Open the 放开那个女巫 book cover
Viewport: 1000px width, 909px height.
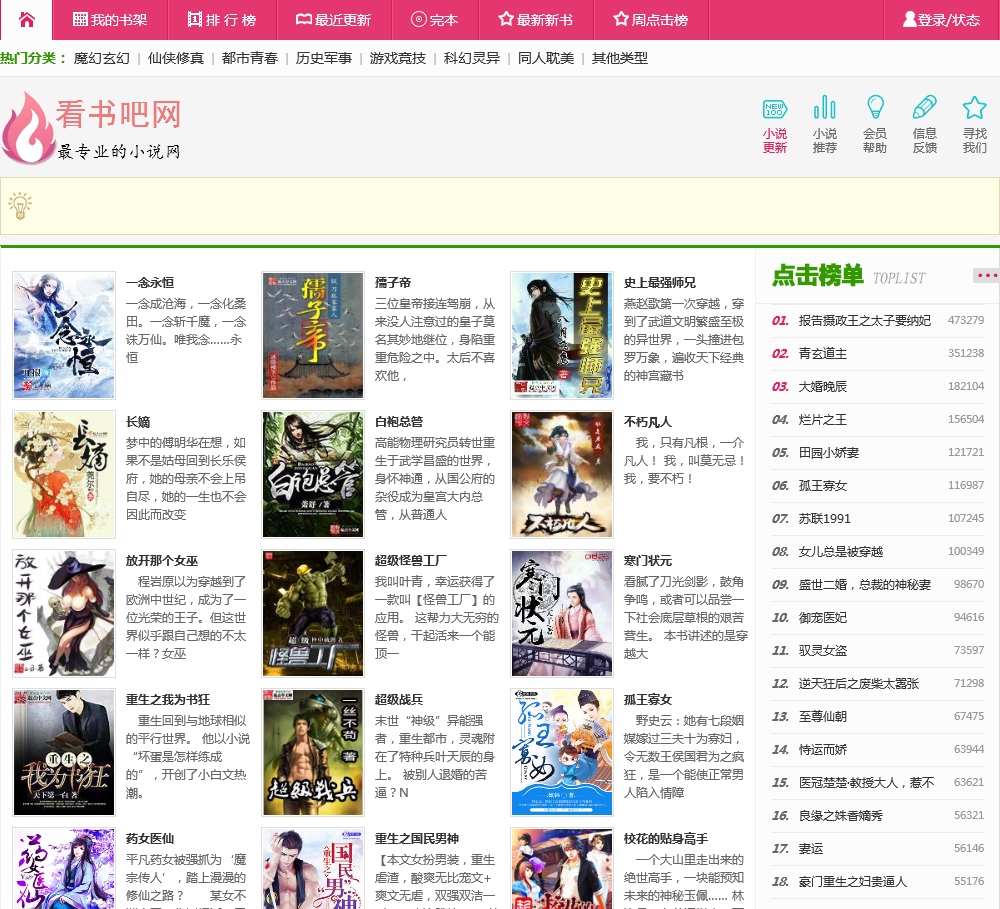(64, 613)
